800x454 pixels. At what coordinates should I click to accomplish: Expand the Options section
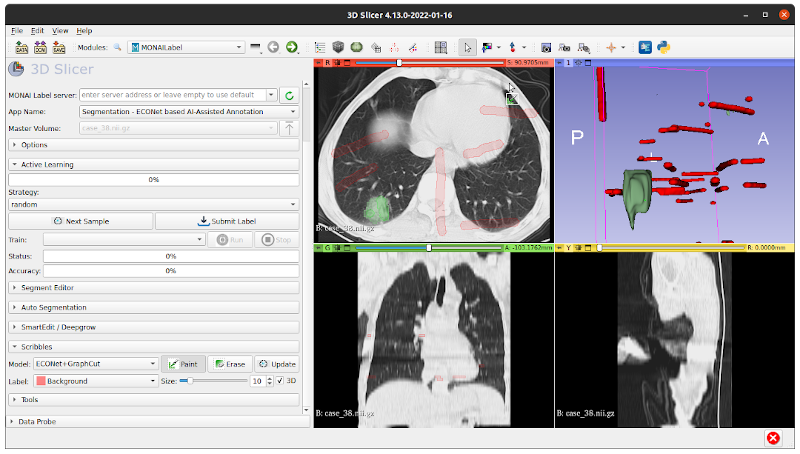pyautogui.click(x=154, y=145)
